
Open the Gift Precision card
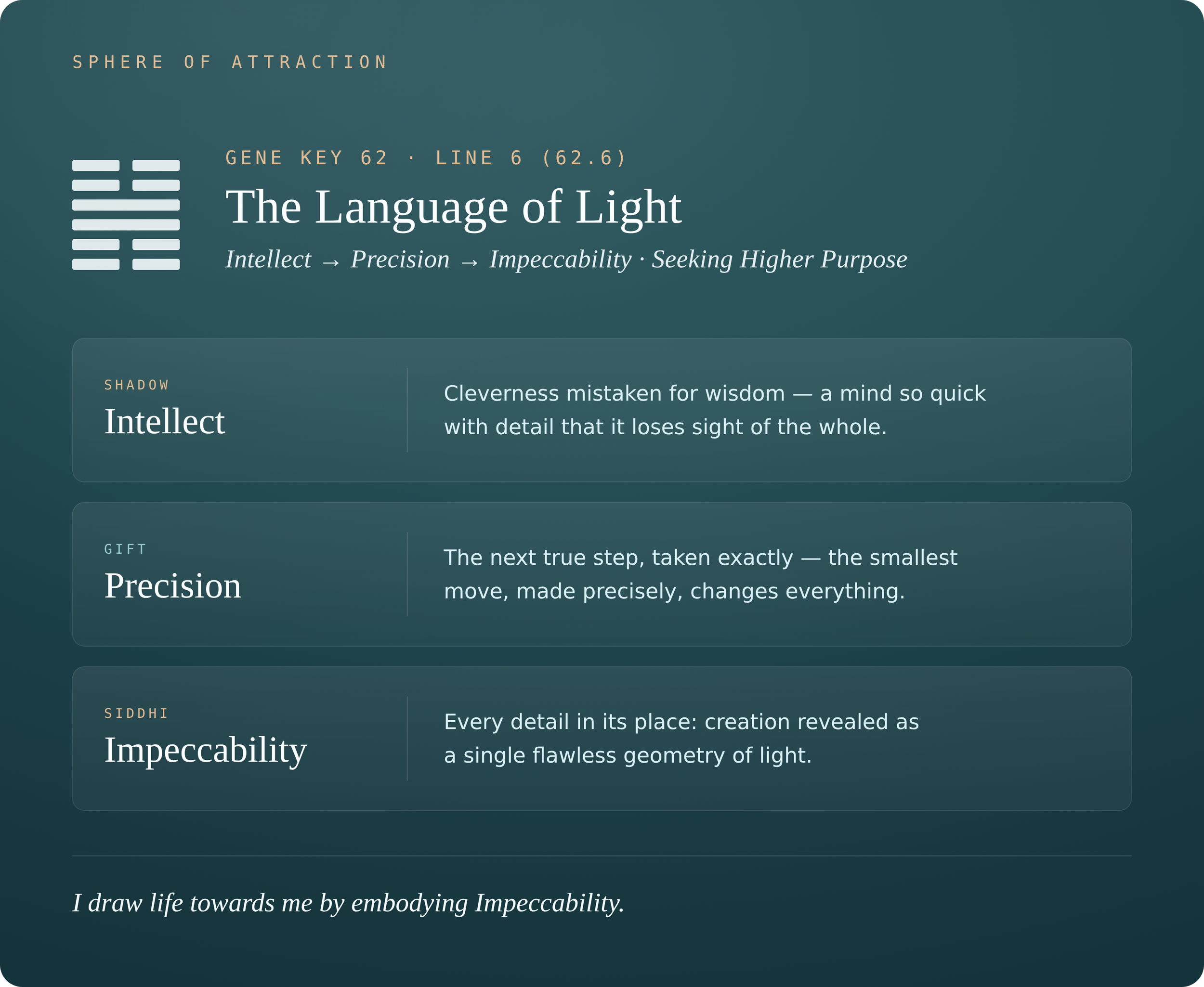pyautogui.click(x=602, y=574)
